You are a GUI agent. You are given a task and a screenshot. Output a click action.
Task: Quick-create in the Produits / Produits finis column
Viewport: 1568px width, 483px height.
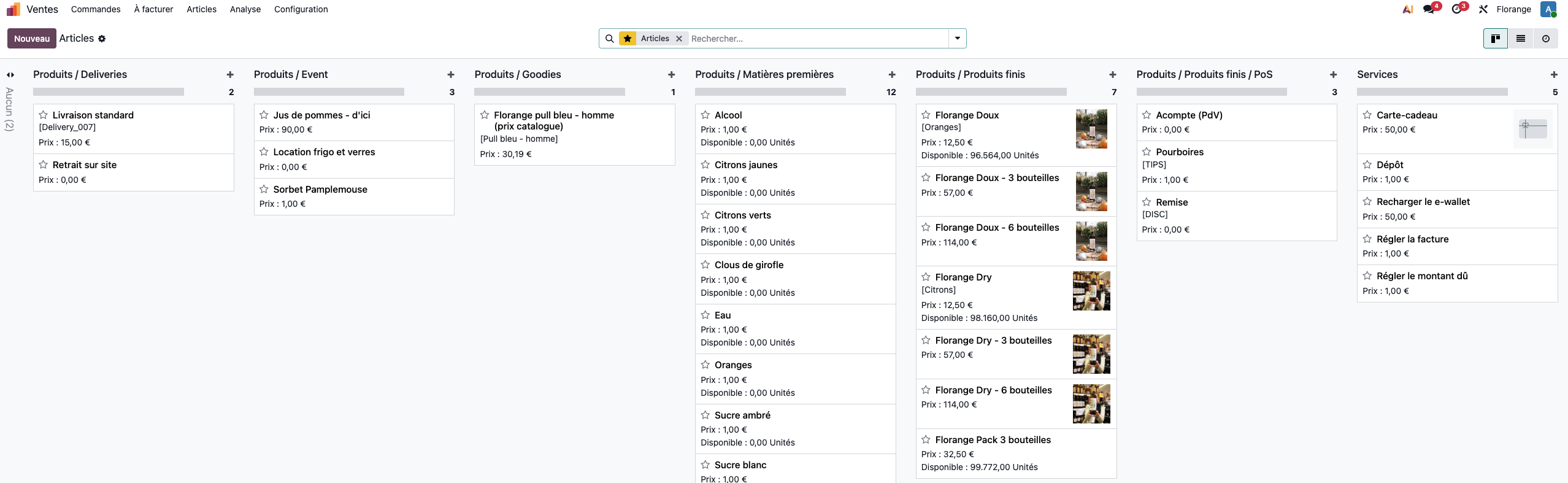pos(1113,75)
